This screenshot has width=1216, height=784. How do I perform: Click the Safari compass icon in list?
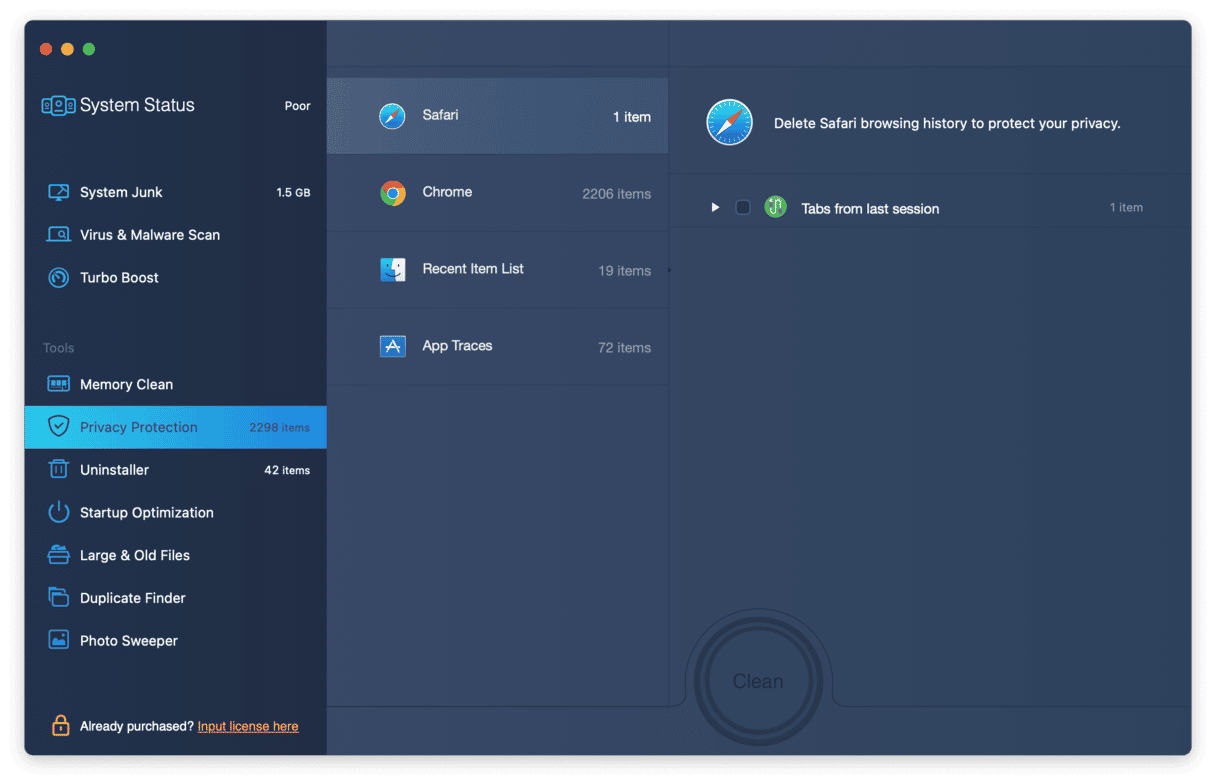(x=392, y=116)
